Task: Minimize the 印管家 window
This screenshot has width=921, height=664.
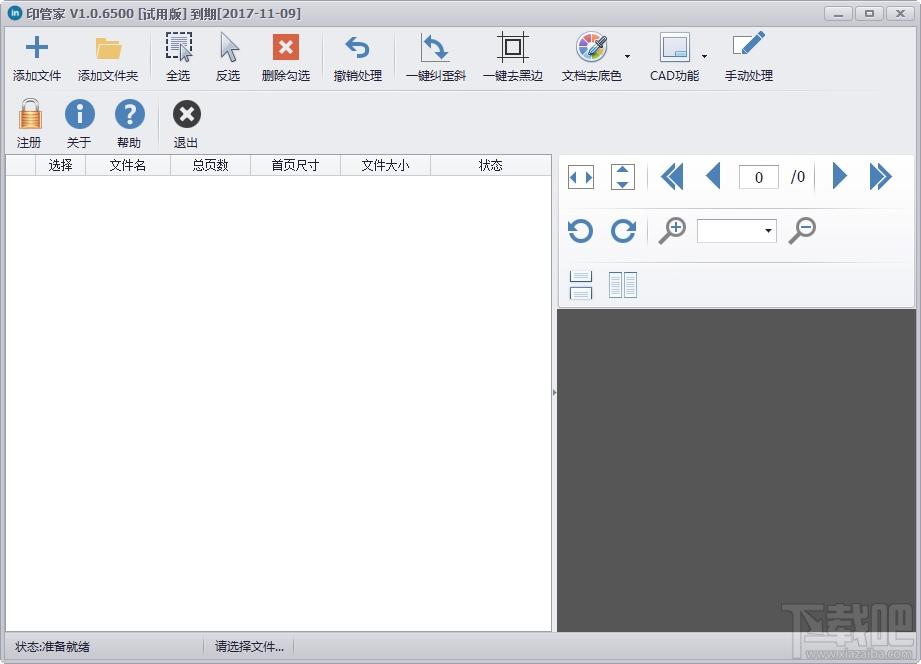Action: [x=838, y=13]
